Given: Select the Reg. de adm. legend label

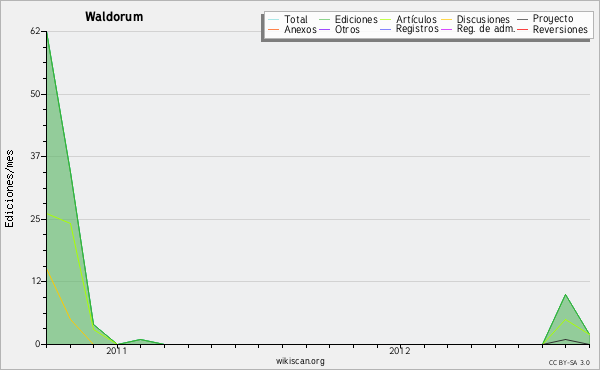Looking at the screenshot, I should (486, 29).
